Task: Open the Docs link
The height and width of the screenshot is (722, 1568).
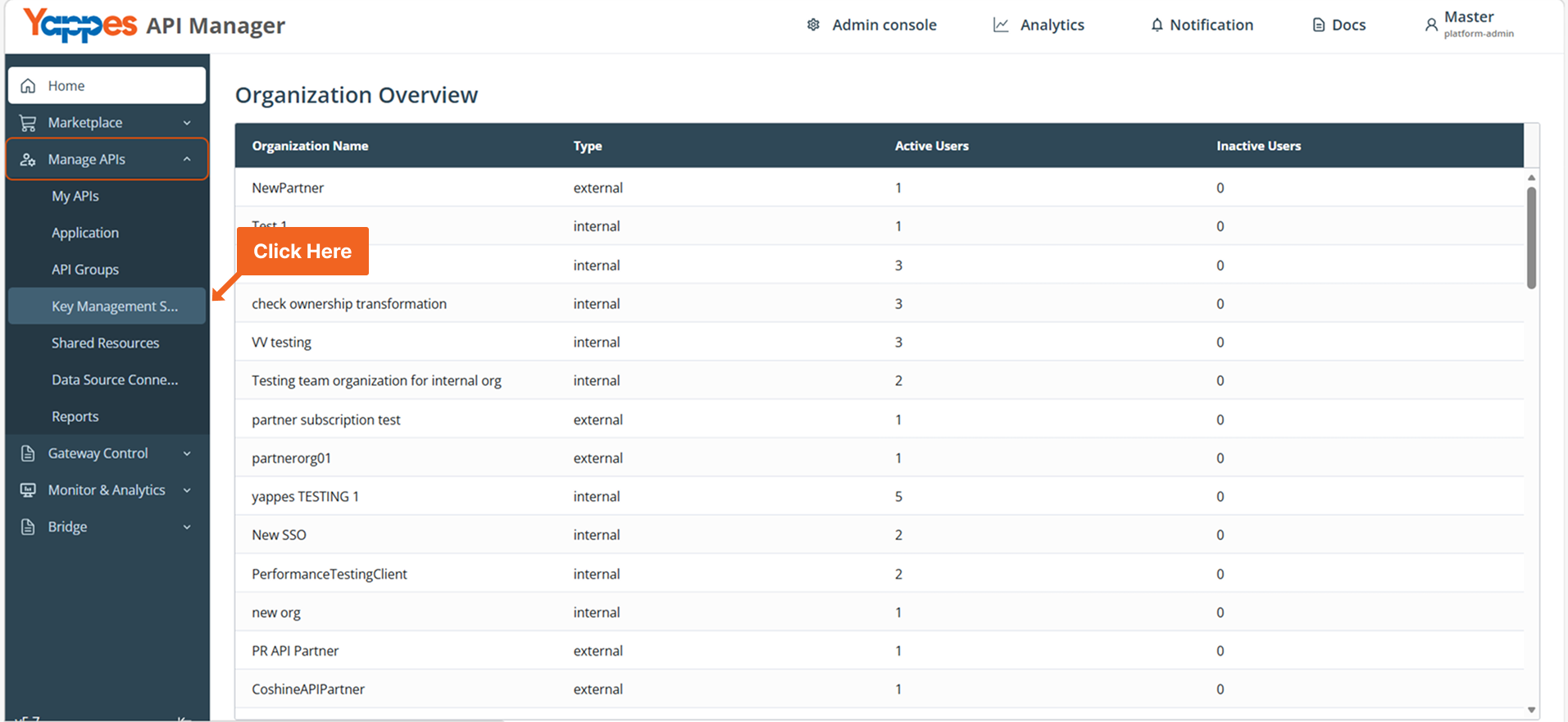Action: tap(1339, 25)
